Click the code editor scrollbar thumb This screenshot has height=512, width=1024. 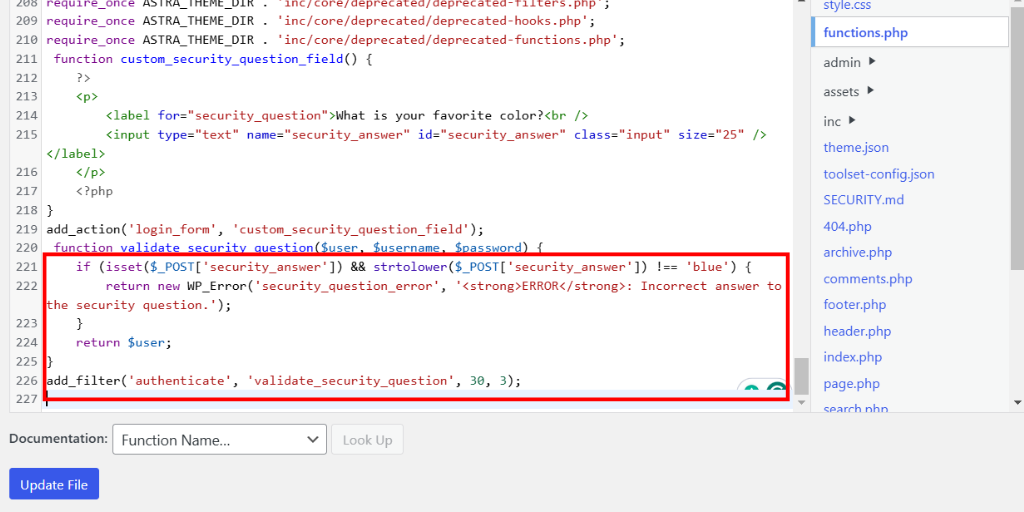(x=801, y=376)
